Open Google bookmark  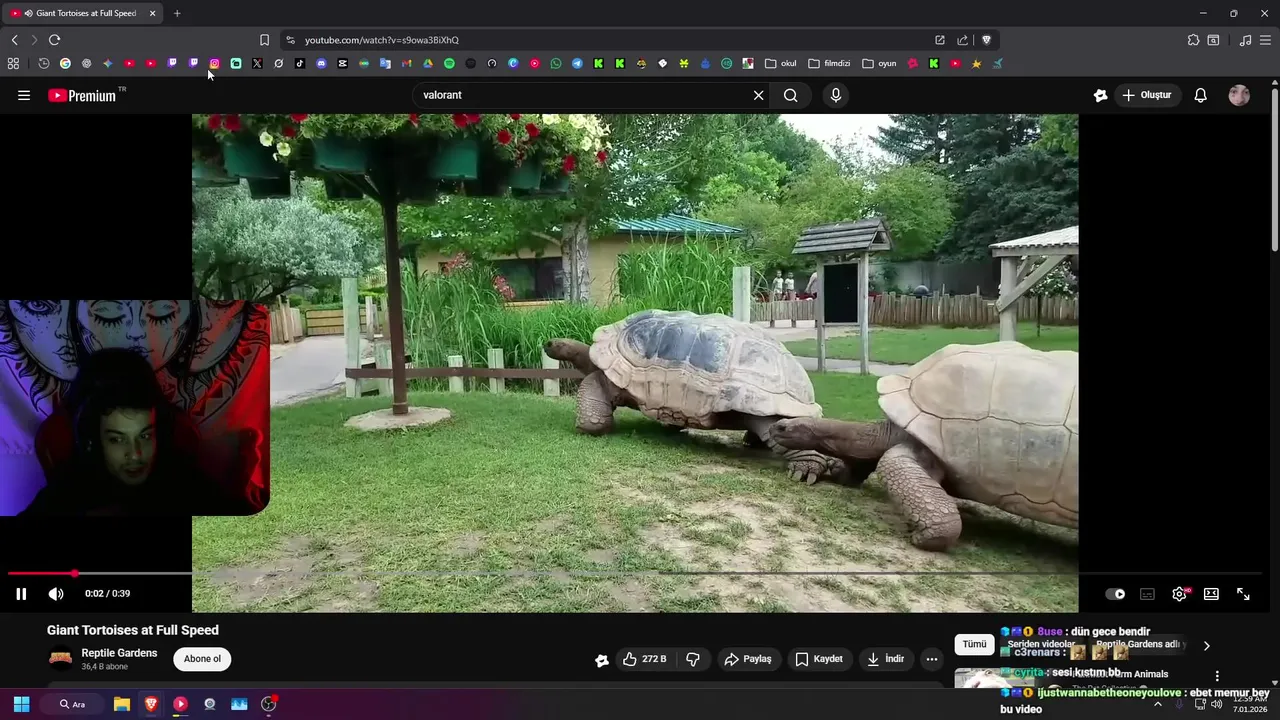pyautogui.click(x=65, y=63)
